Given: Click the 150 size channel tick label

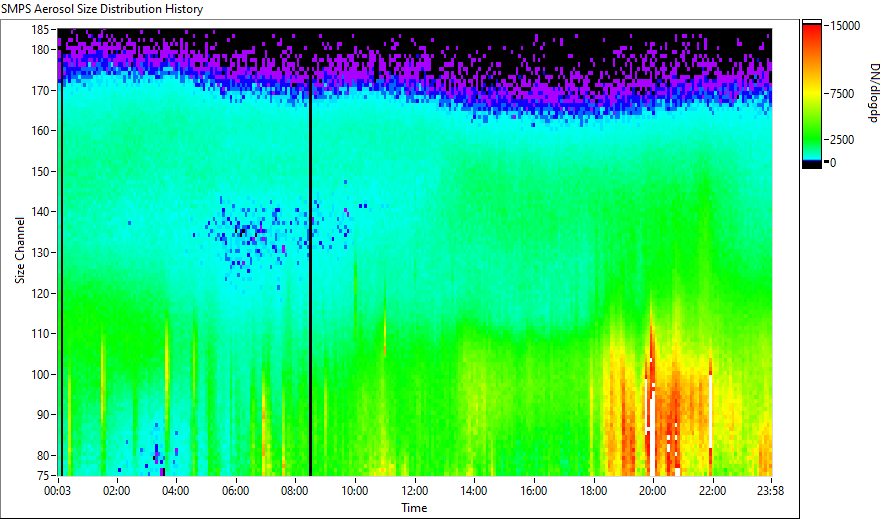Looking at the screenshot, I should (41, 171).
